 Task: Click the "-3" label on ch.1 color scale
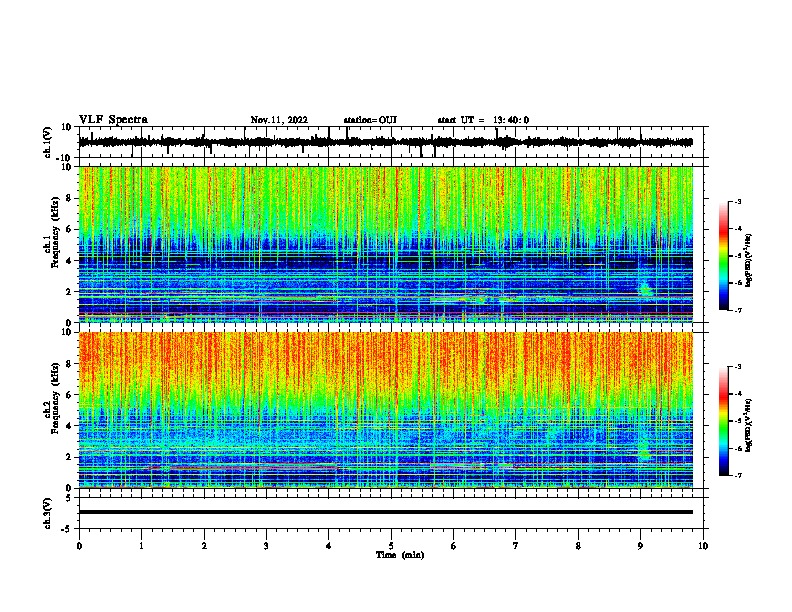click(x=737, y=201)
